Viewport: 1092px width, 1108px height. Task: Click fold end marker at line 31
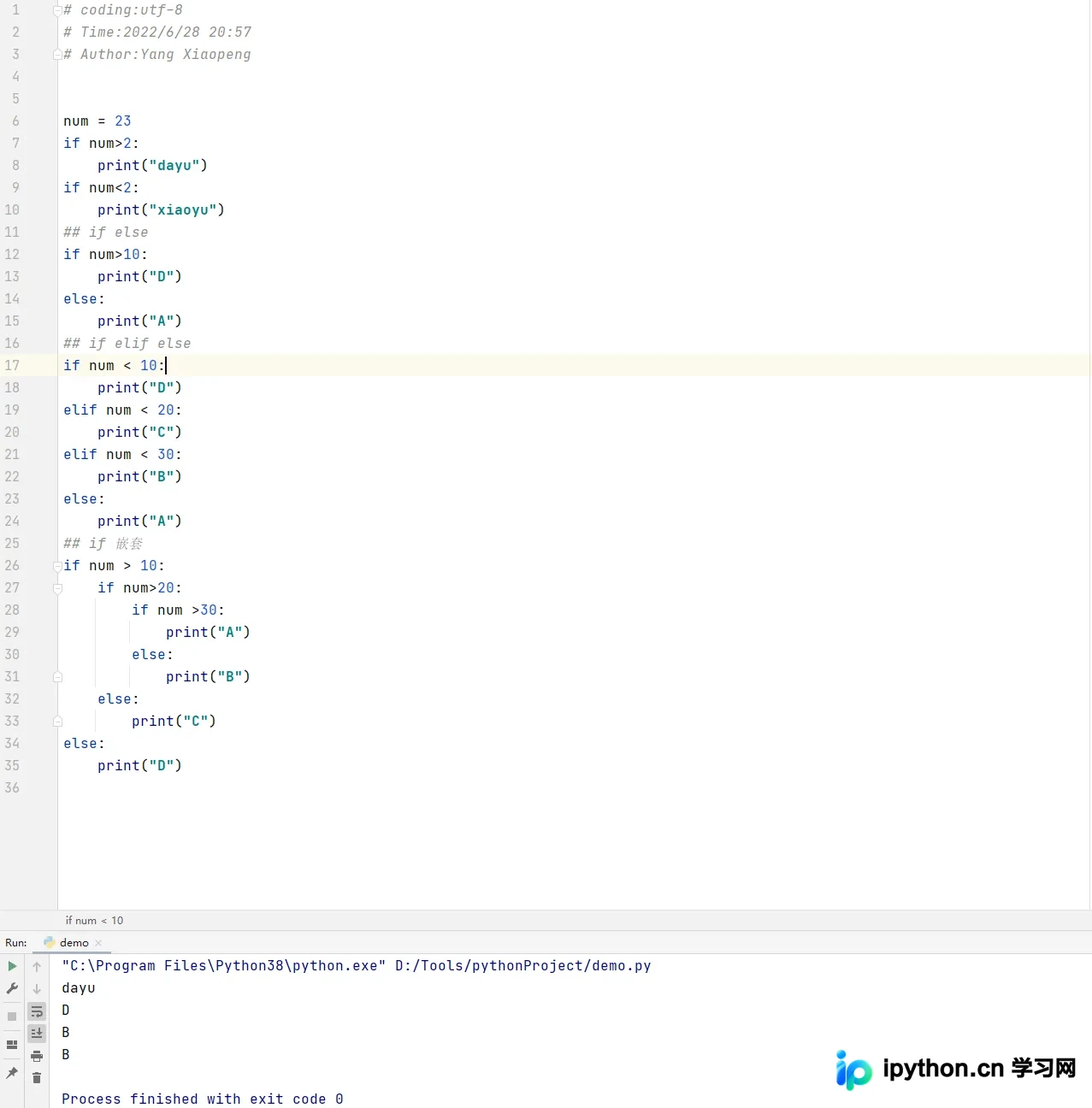pos(57,677)
